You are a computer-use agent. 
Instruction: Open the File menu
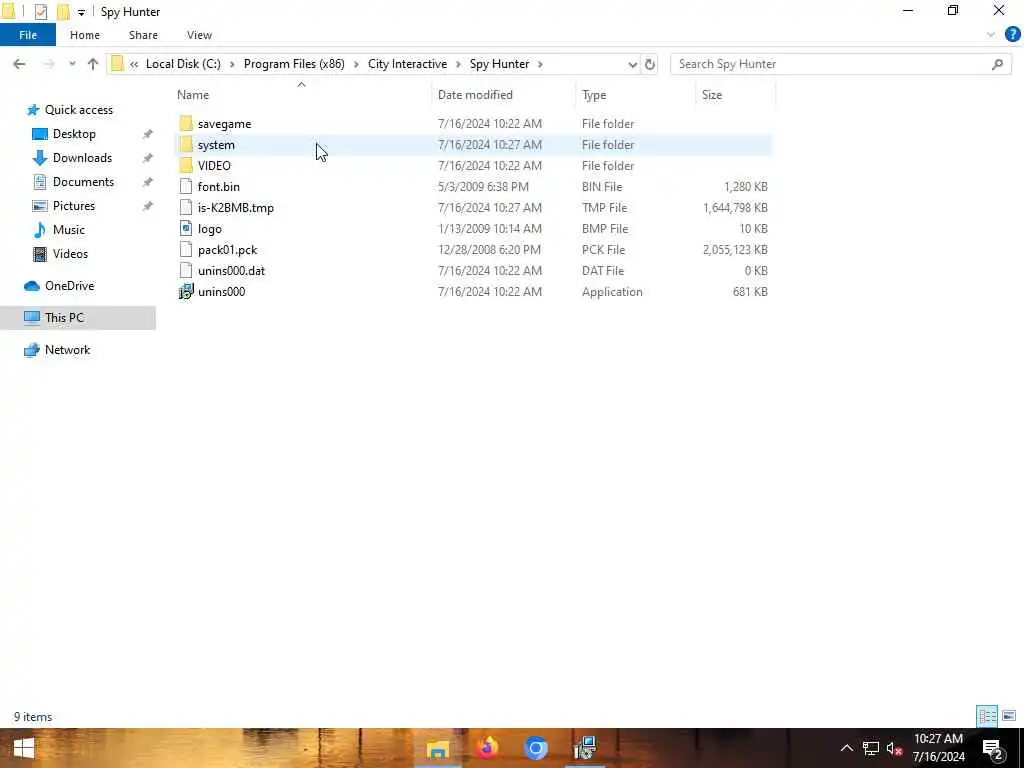[28, 35]
